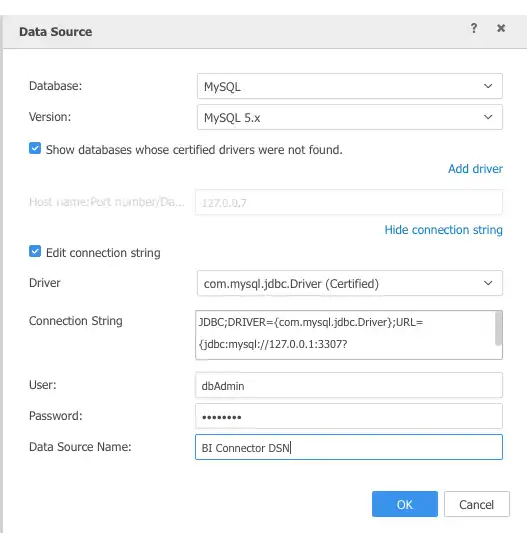527x548 pixels.
Task: Dismiss dialog with the Cancel button
Action: (477, 504)
